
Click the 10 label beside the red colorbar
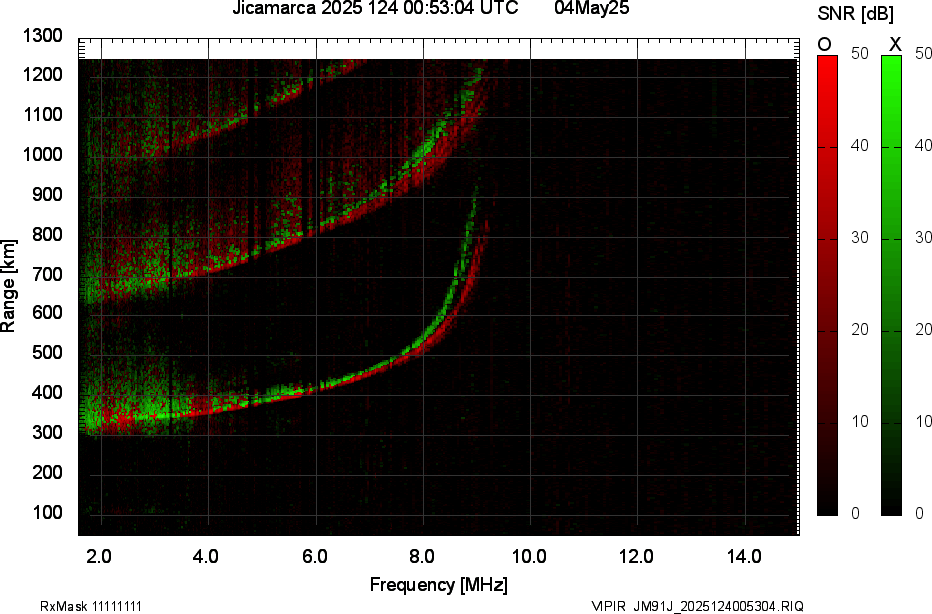[859, 422]
